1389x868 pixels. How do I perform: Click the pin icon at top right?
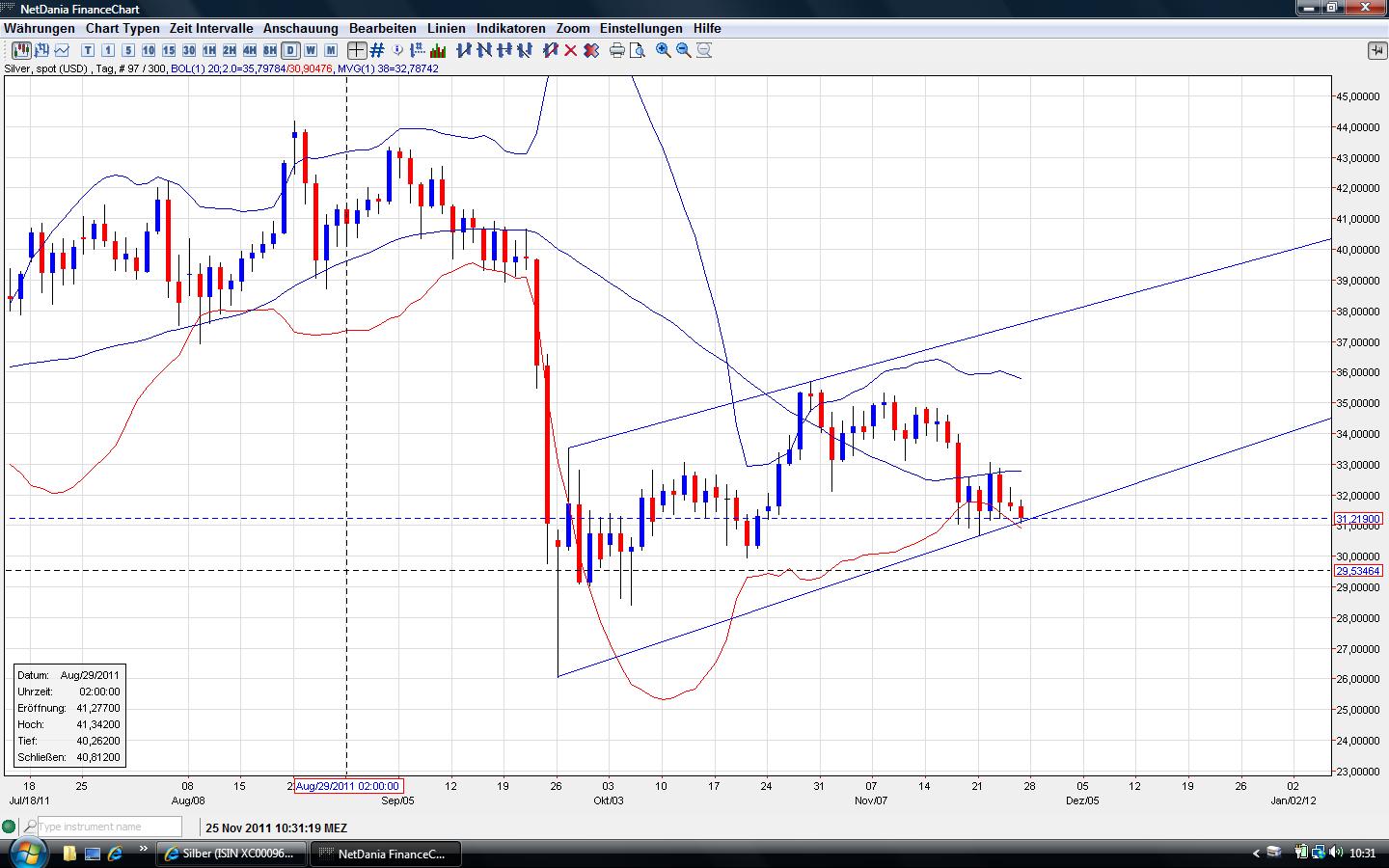tap(1376, 50)
